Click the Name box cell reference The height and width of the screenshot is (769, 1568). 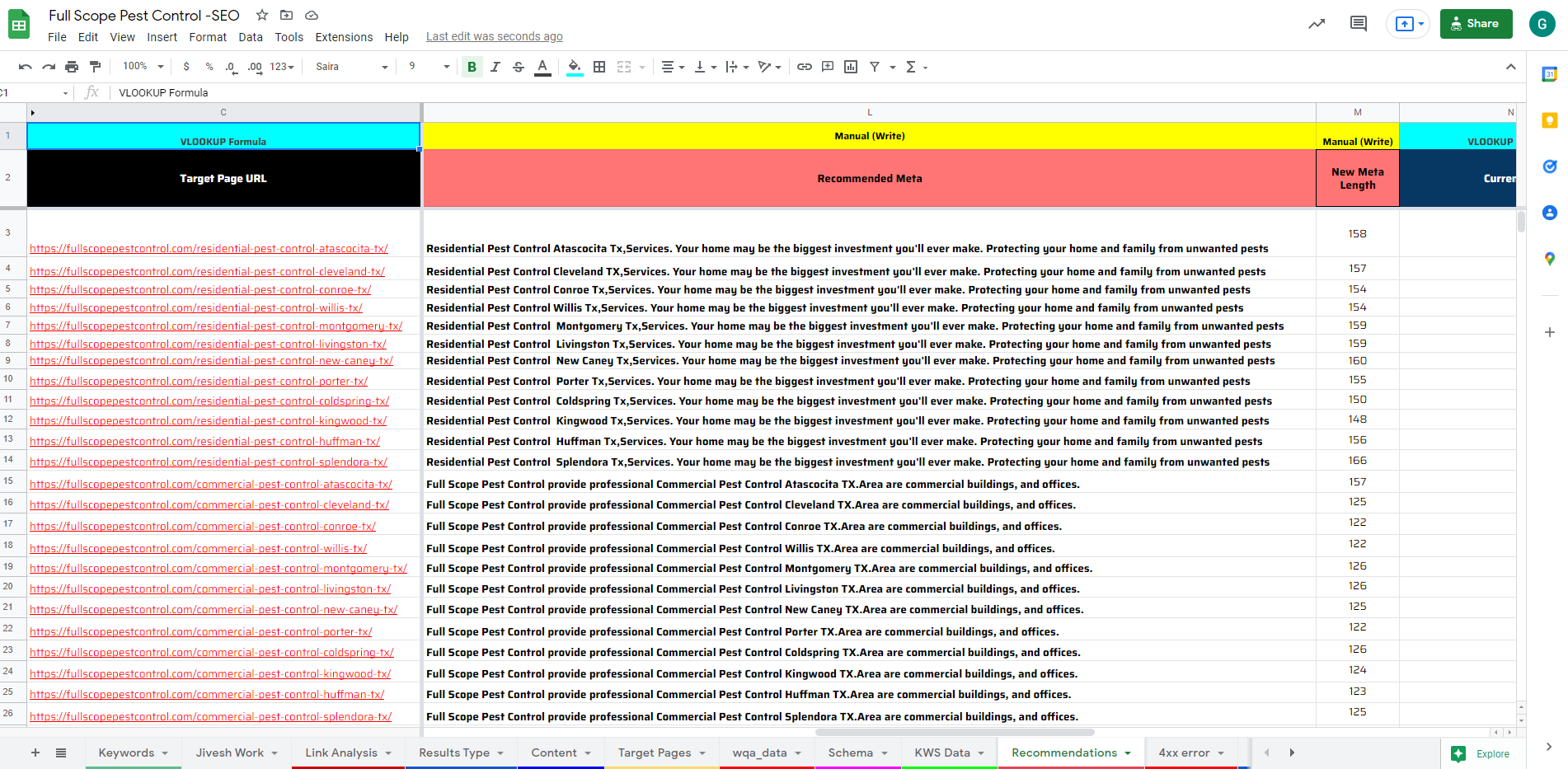coord(35,92)
